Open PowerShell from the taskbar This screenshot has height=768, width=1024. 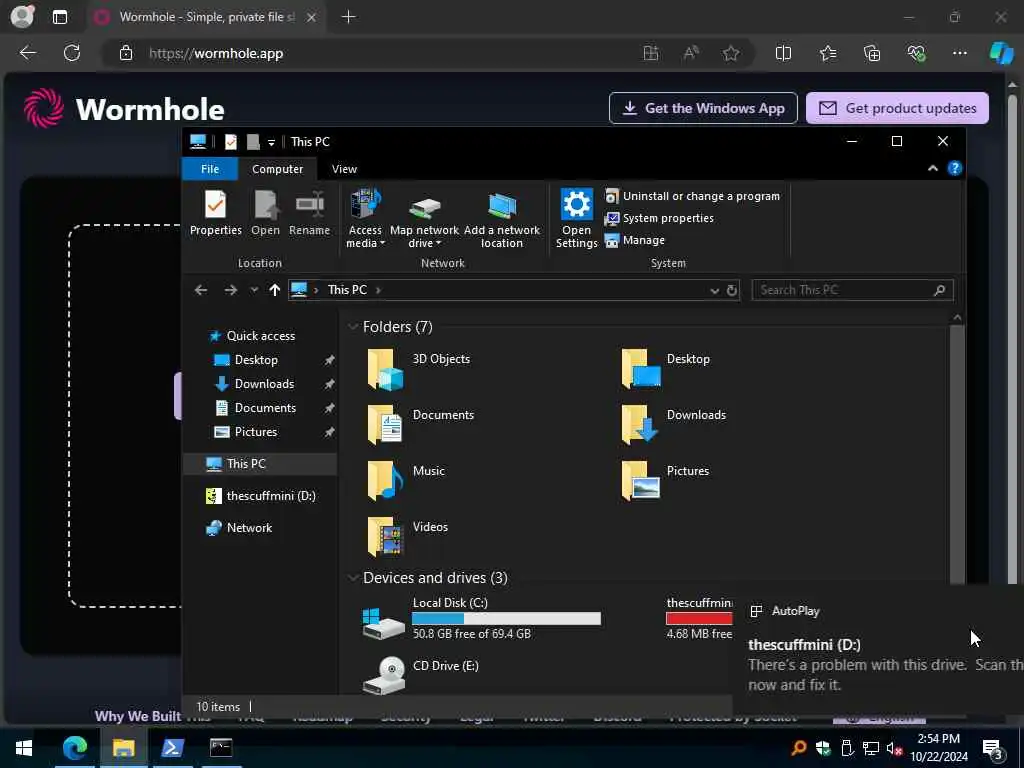click(x=172, y=748)
